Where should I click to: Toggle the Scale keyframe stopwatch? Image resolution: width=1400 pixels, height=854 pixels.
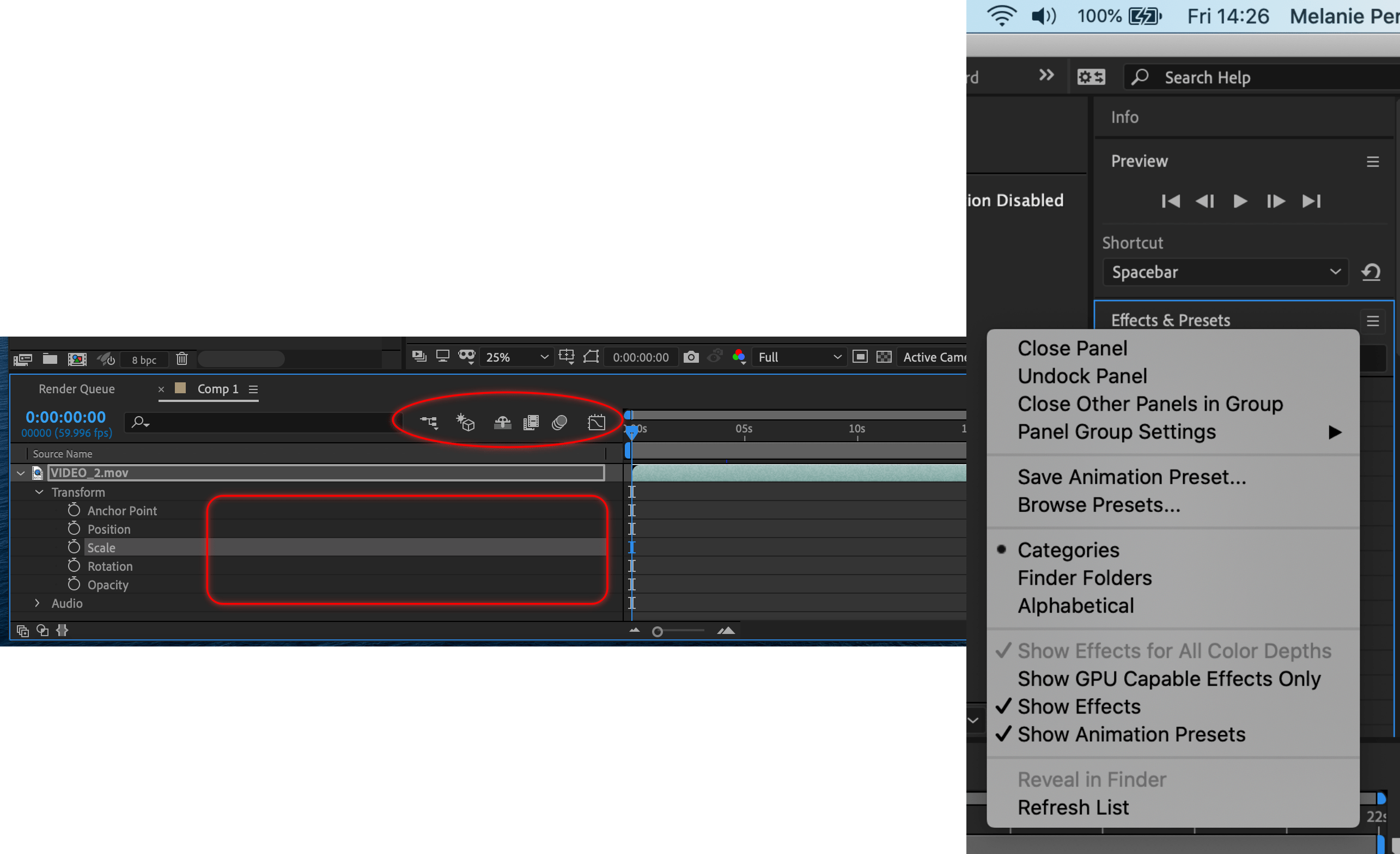pyautogui.click(x=74, y=547)
